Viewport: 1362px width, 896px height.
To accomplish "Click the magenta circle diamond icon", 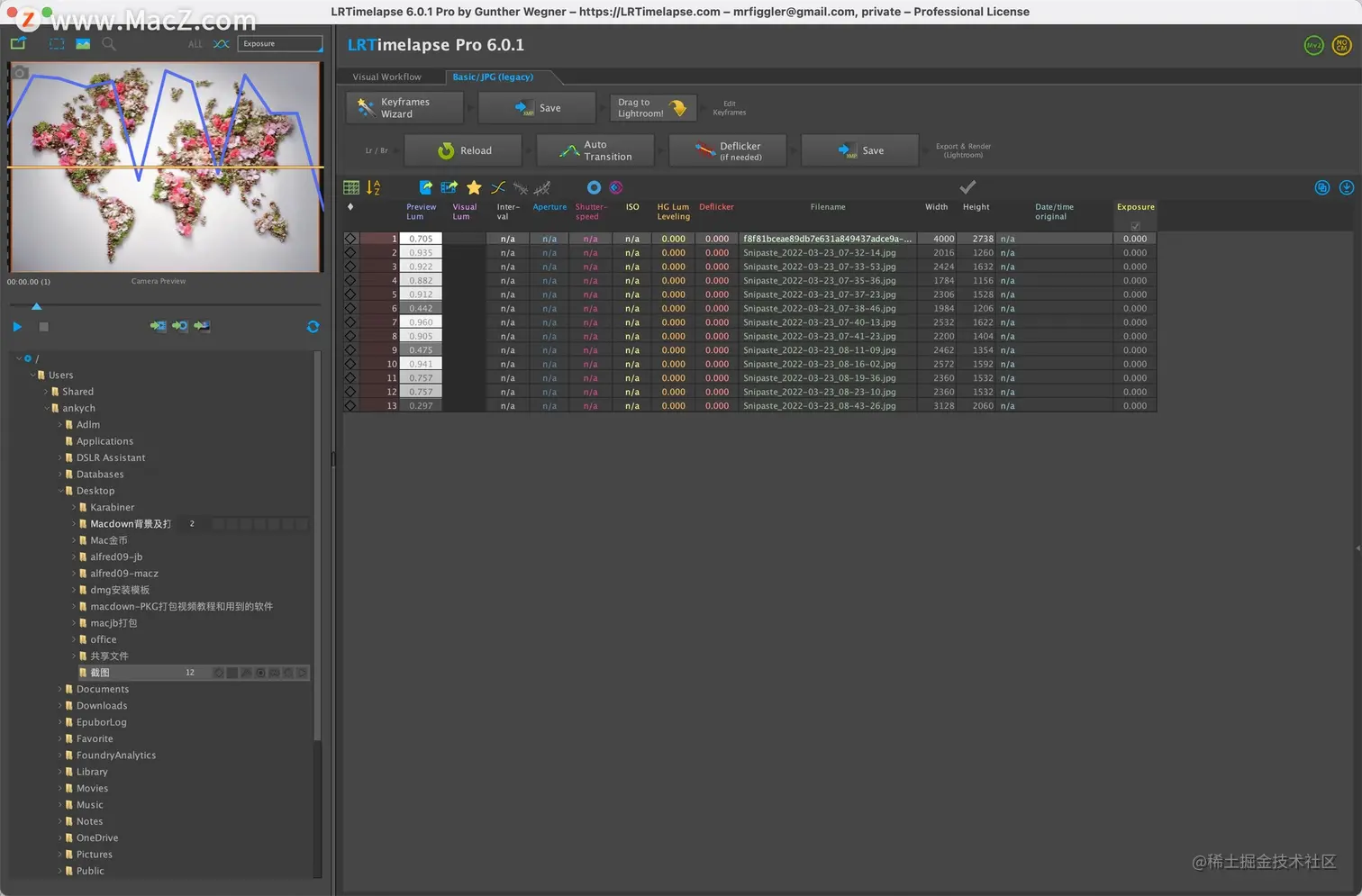I will [x=616, y=187].
